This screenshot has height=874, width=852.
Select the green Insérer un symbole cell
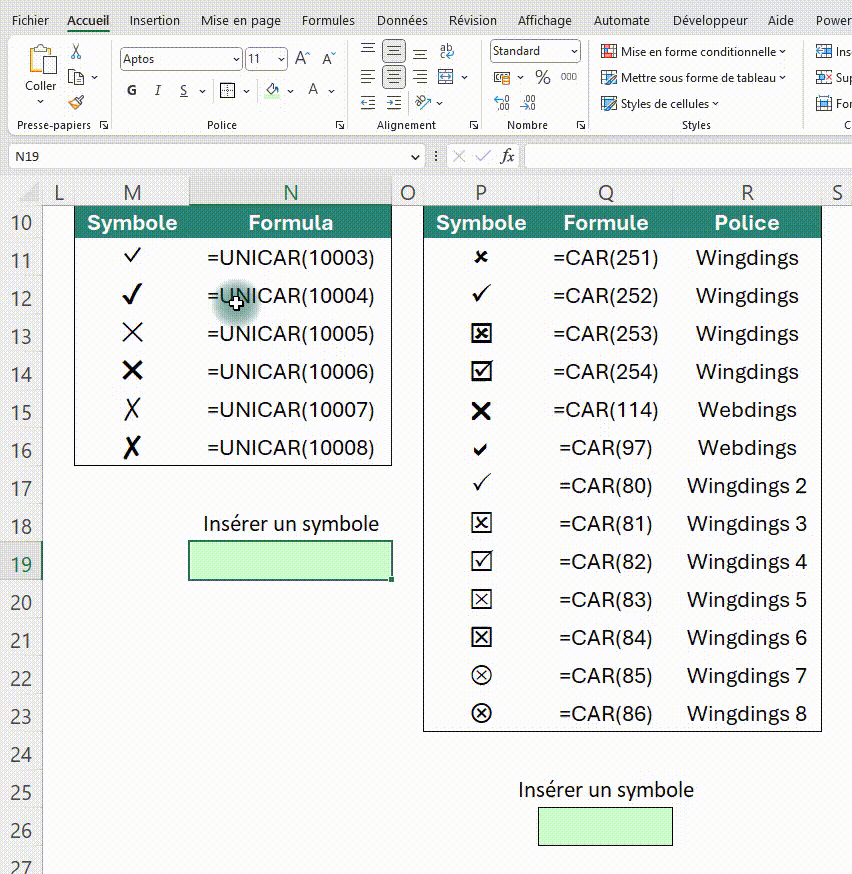289,560
